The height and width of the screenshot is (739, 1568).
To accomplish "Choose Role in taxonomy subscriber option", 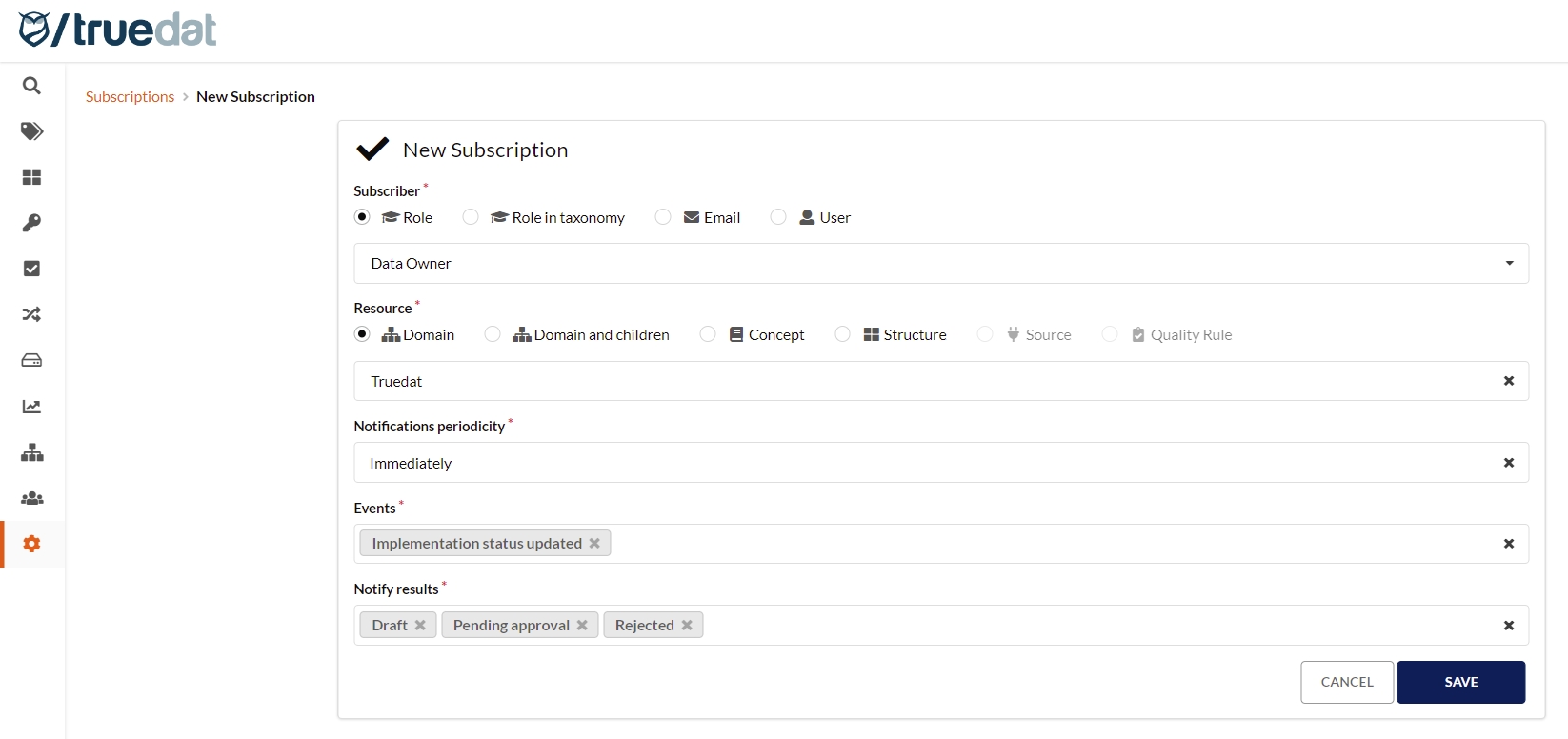I will 471,217.
